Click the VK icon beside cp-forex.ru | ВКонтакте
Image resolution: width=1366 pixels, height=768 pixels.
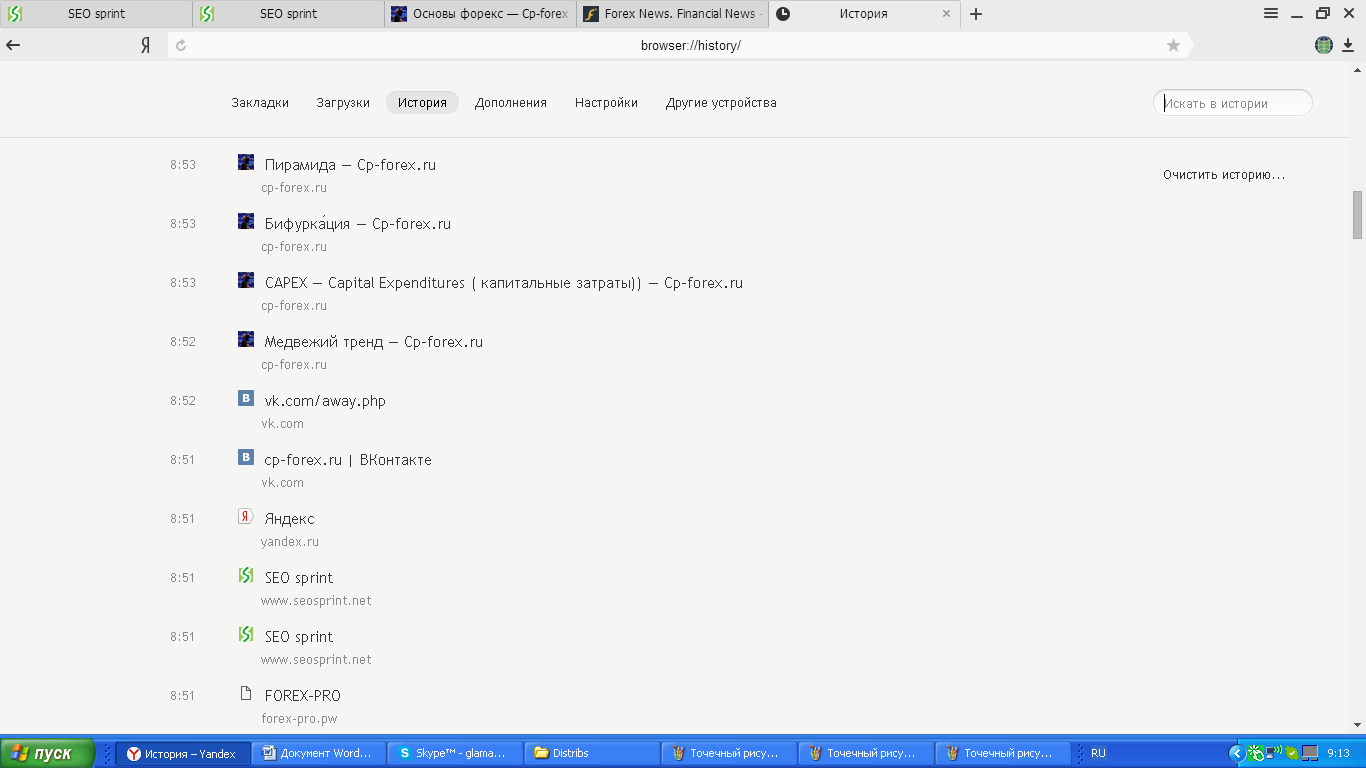coord(246,457)
